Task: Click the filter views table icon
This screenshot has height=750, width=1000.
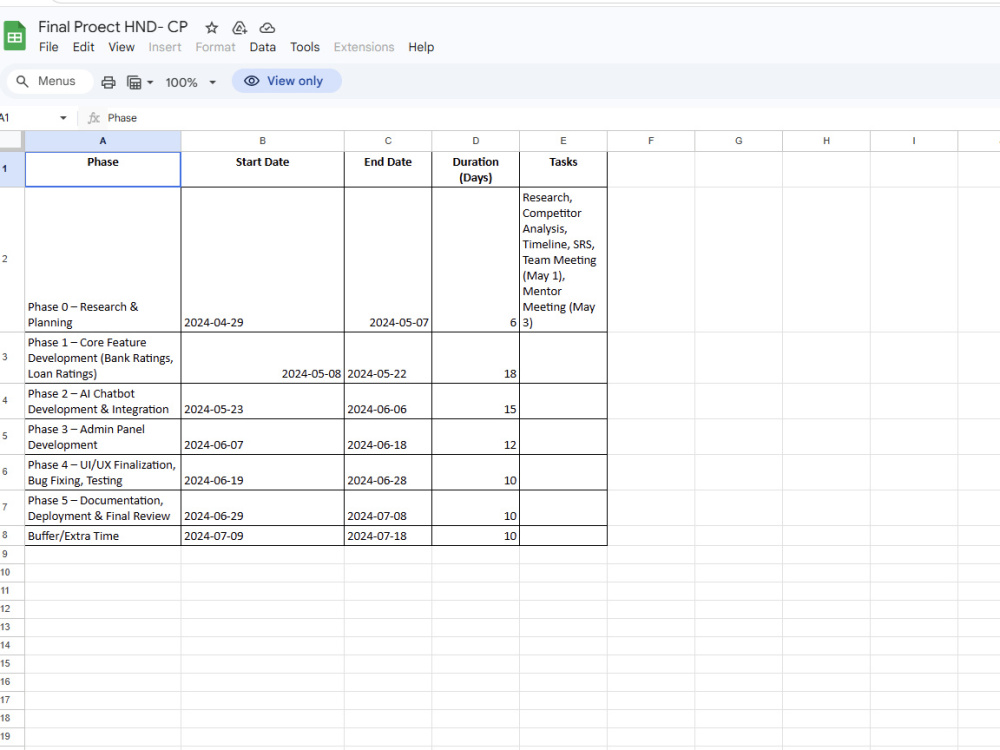Action: click(134, 82)
